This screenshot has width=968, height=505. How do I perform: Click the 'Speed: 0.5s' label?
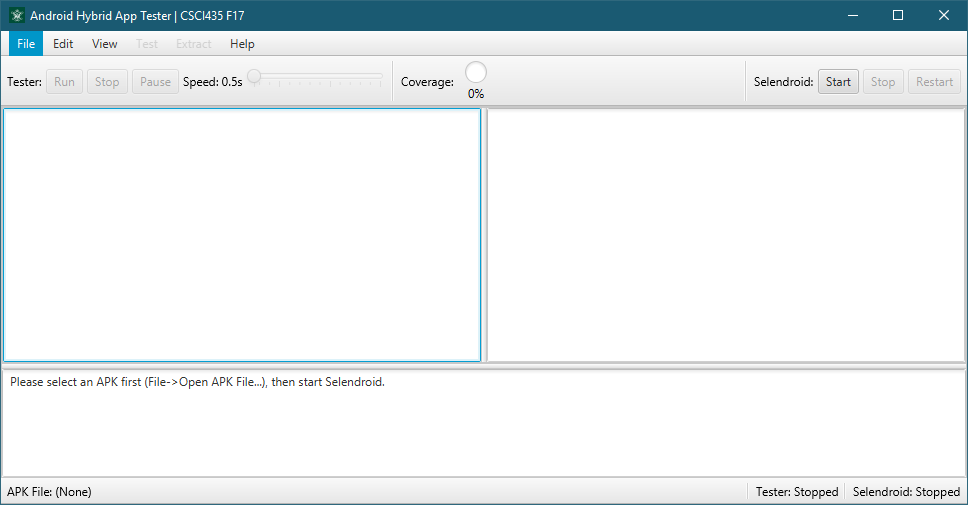(x=212, y=81)
